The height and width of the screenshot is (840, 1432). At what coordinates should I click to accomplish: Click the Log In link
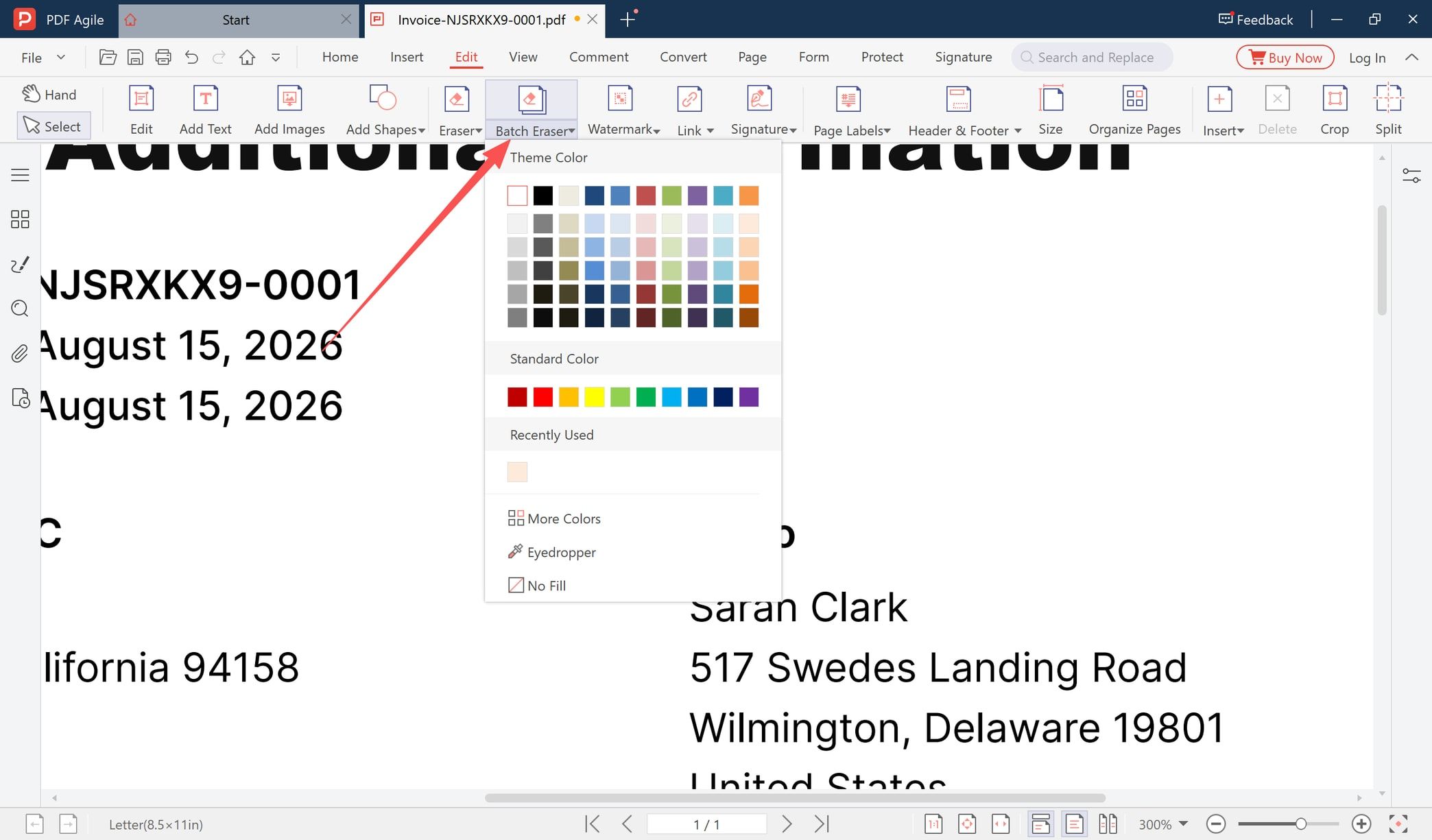click(x=1367, y=58)
